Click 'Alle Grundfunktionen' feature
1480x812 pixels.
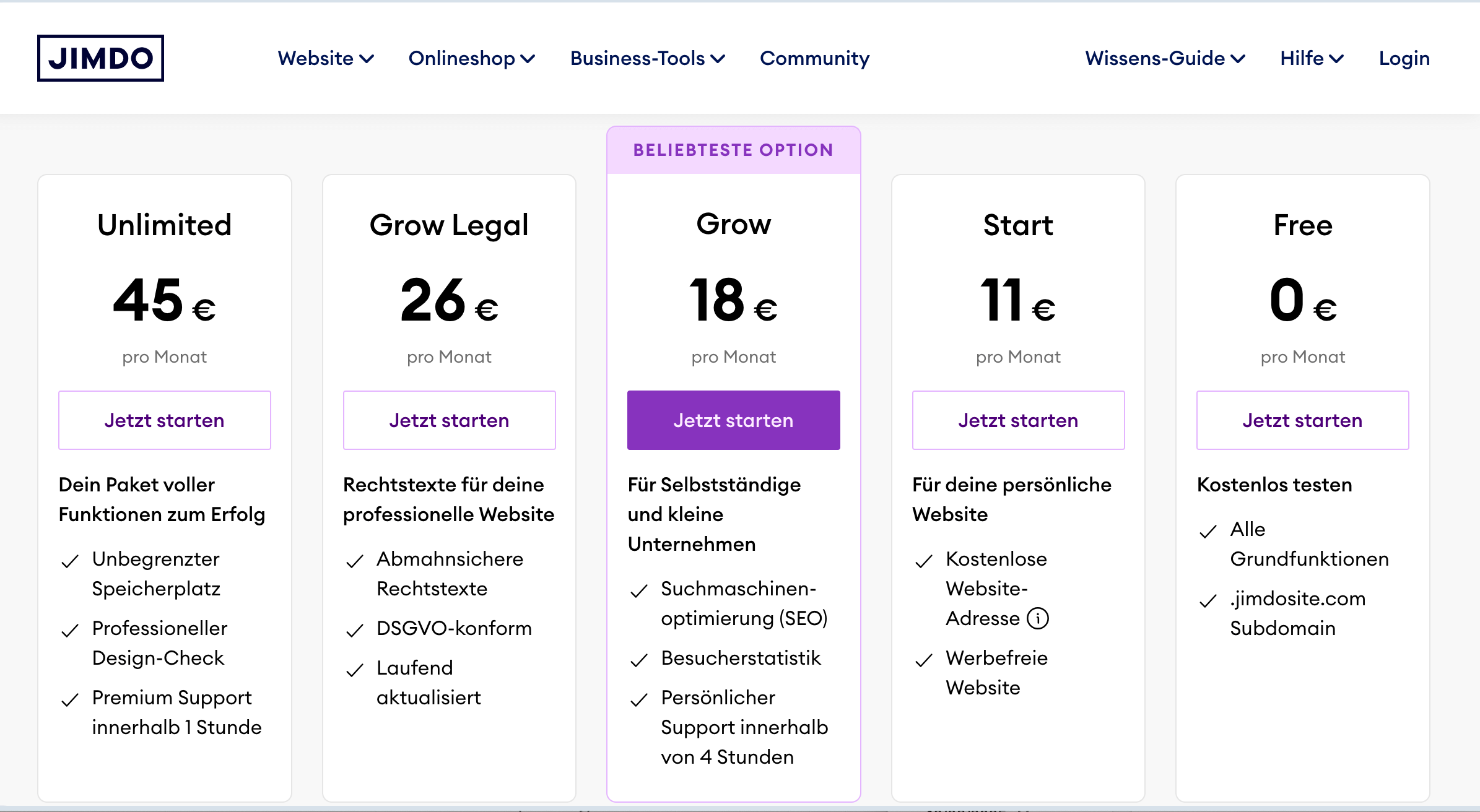point(1310,544)
